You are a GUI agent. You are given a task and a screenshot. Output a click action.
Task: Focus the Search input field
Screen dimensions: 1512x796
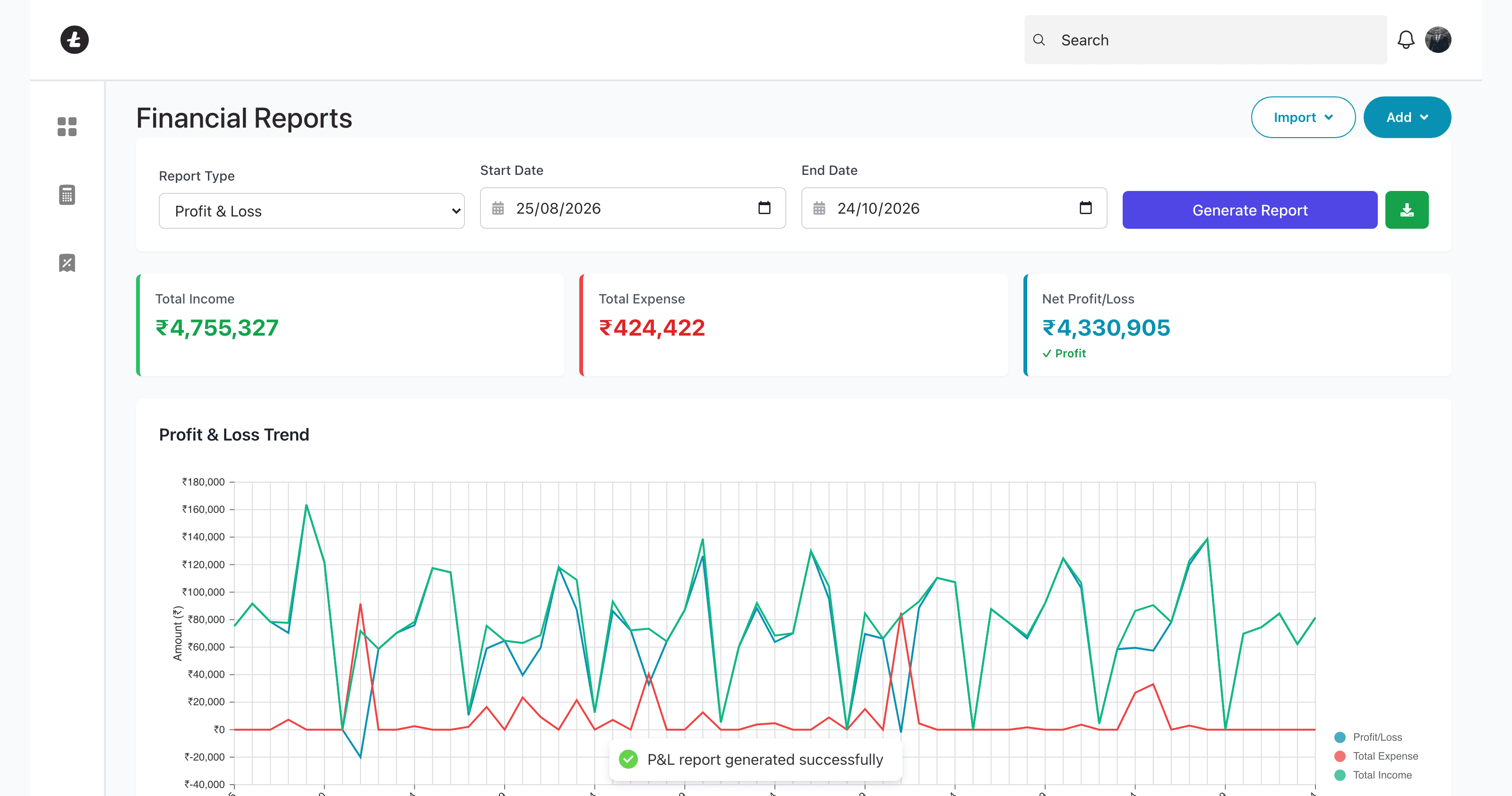1206,40
